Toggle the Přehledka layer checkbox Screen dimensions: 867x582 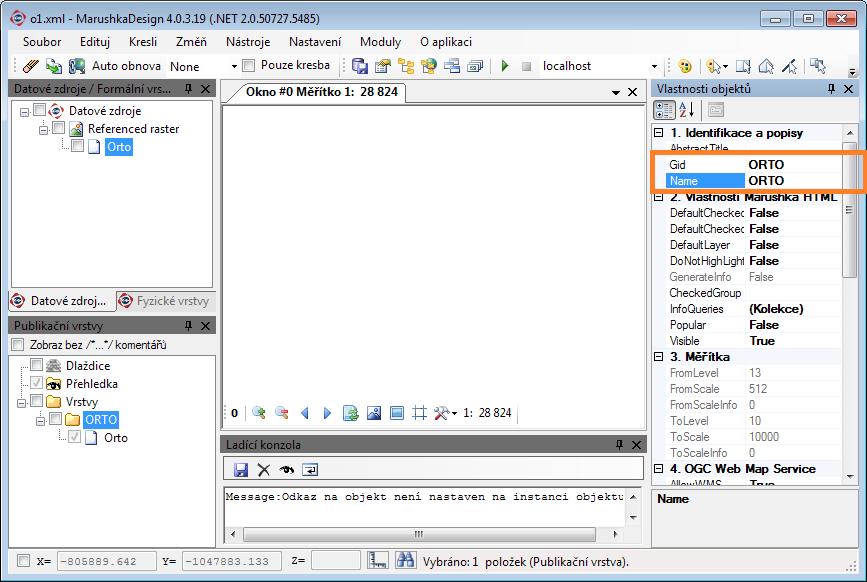pyautogui.click(x=36, y=382)
